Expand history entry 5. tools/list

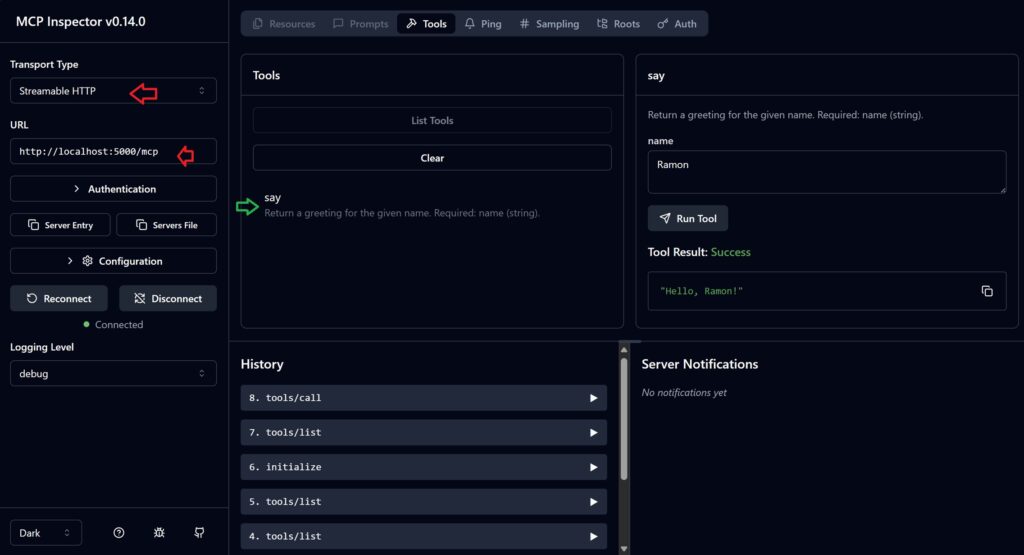[x=423, y=501]
